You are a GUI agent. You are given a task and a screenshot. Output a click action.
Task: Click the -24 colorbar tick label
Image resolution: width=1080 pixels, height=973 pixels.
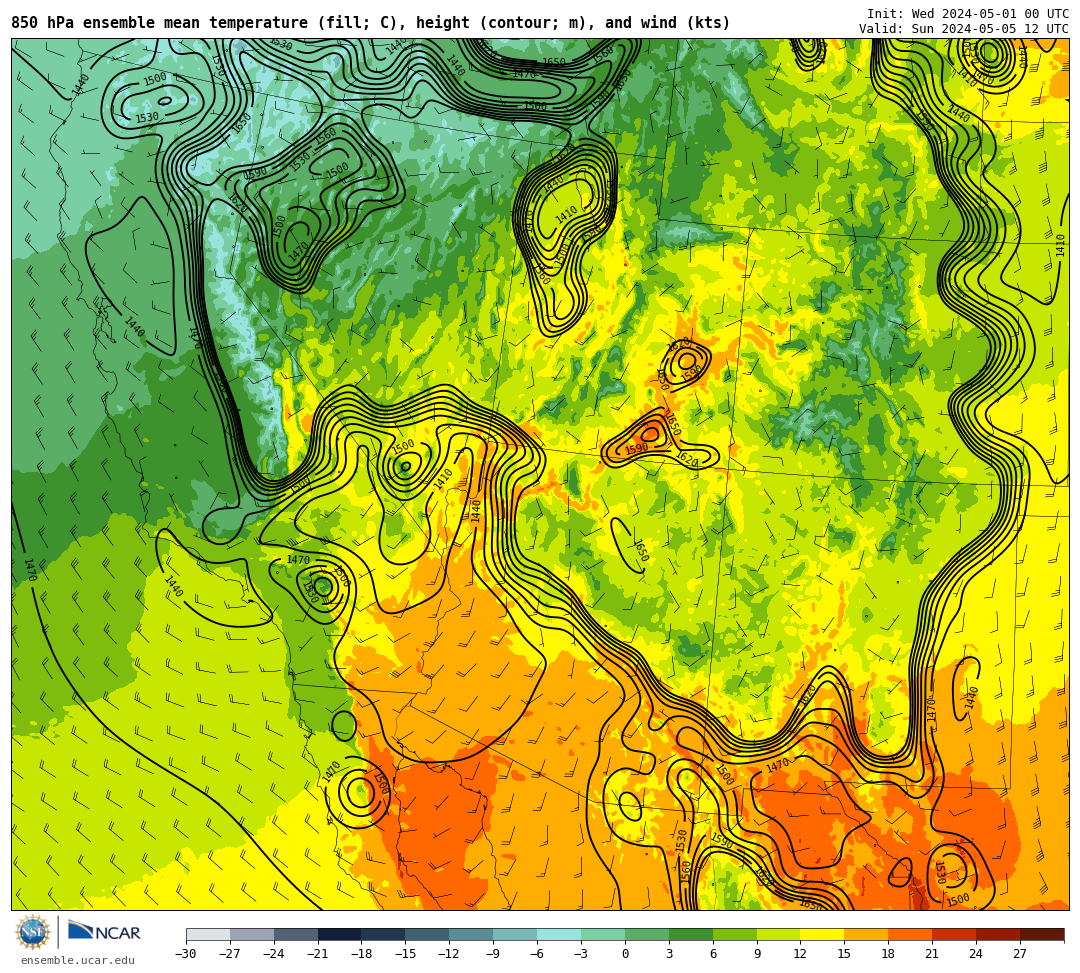click(274, 954)
